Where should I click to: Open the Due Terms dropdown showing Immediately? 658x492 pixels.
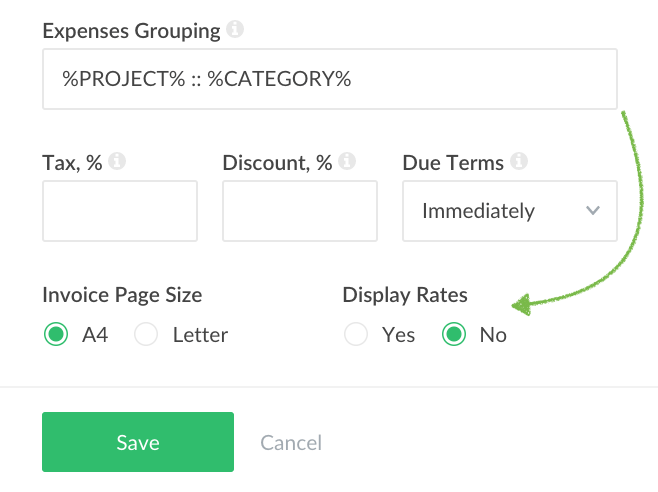pos(510,211)
